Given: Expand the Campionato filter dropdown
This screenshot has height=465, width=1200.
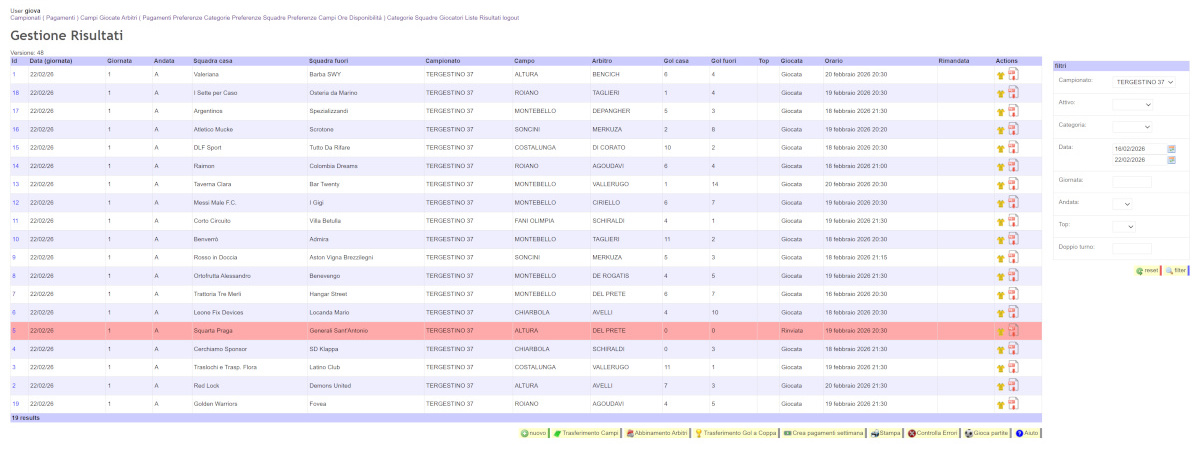Looking at the screenshot, I should 1145,82.
